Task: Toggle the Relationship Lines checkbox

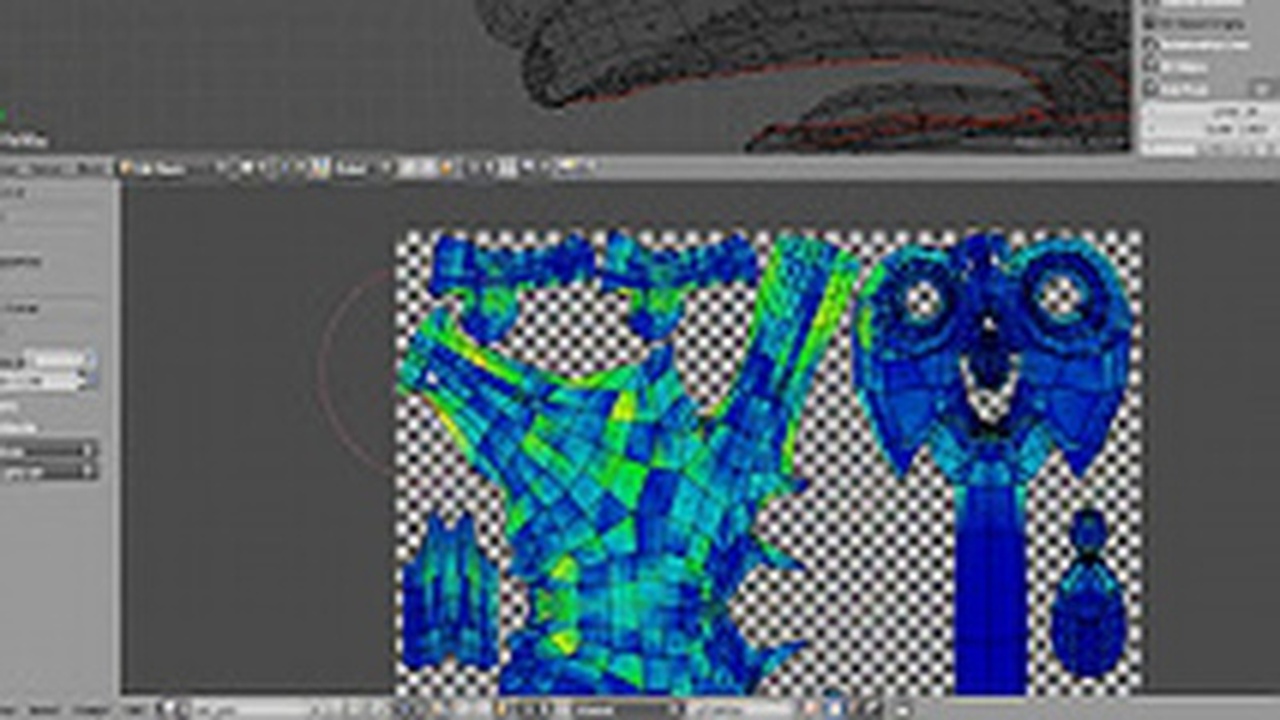Action: click(x=1151, y=44)
